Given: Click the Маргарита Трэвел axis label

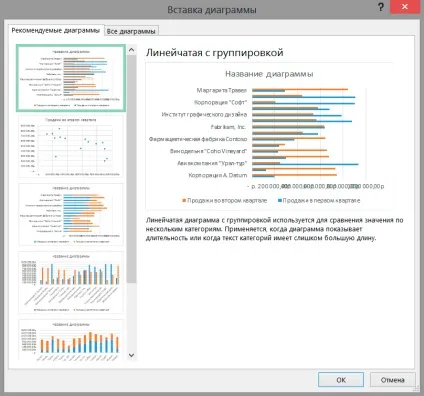Looking at the screenshot, I should tap(222, 90).
